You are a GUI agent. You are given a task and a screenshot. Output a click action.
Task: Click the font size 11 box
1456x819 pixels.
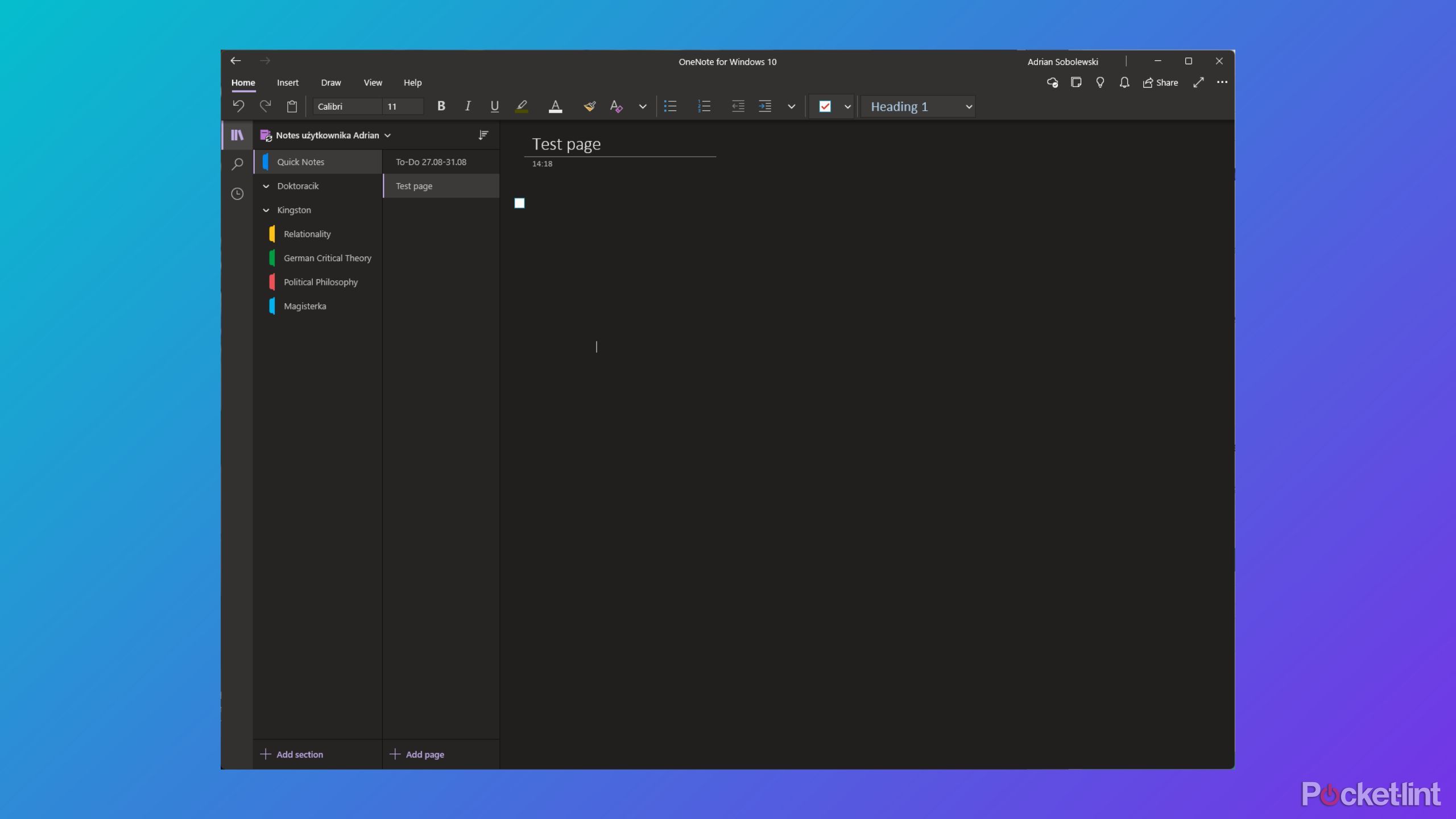403,106
